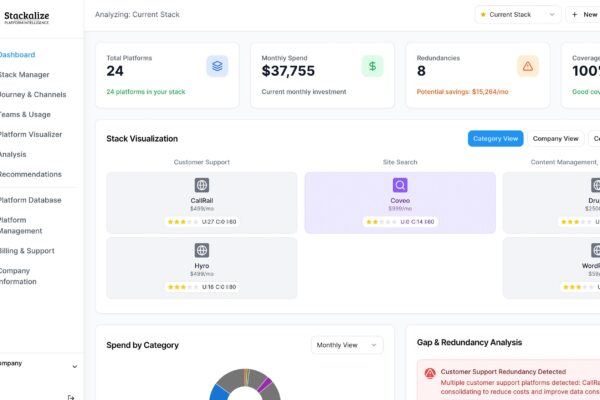Expand the company selector chevron
This screenshot has height=400, width=600.
tap(75, 367)
